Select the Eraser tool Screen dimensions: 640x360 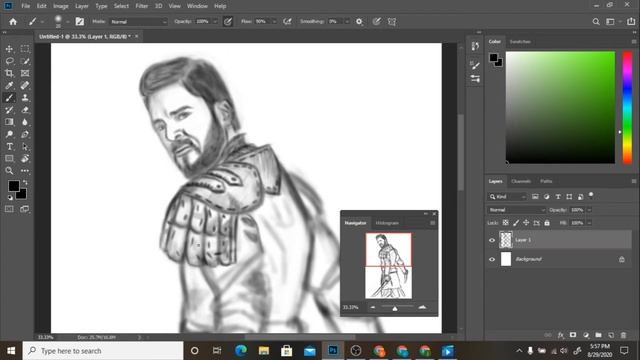[25, 110]
